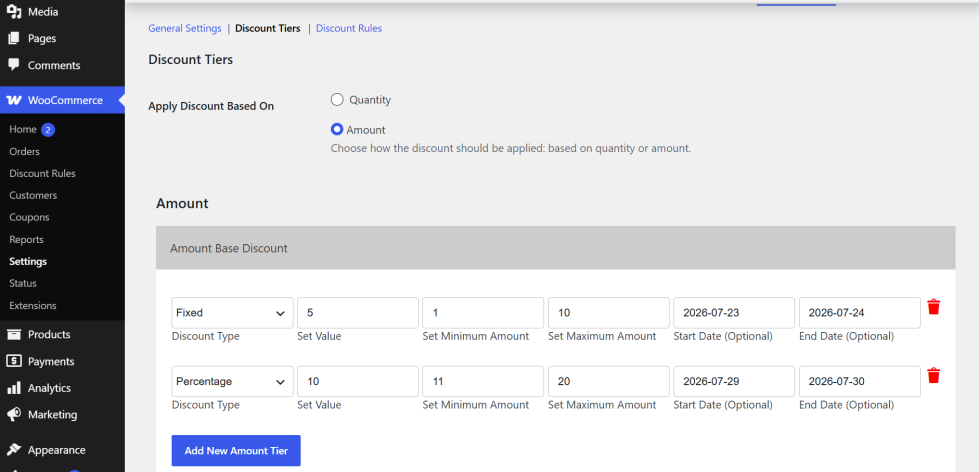979x472 pixels.
Task: Click the Marketing megaphone icon
Action: [x=14, y=415]
